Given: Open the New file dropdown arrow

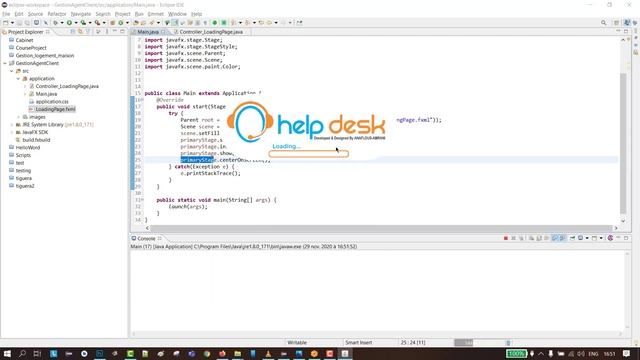Looking at the screenshot, I should 12,23.
